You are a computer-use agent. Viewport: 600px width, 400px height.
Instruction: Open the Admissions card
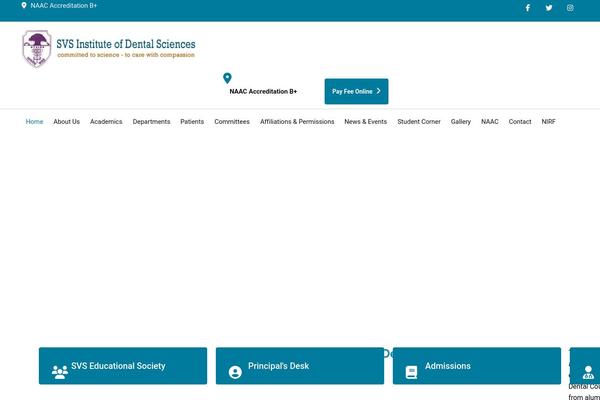(x=477, y=366)
